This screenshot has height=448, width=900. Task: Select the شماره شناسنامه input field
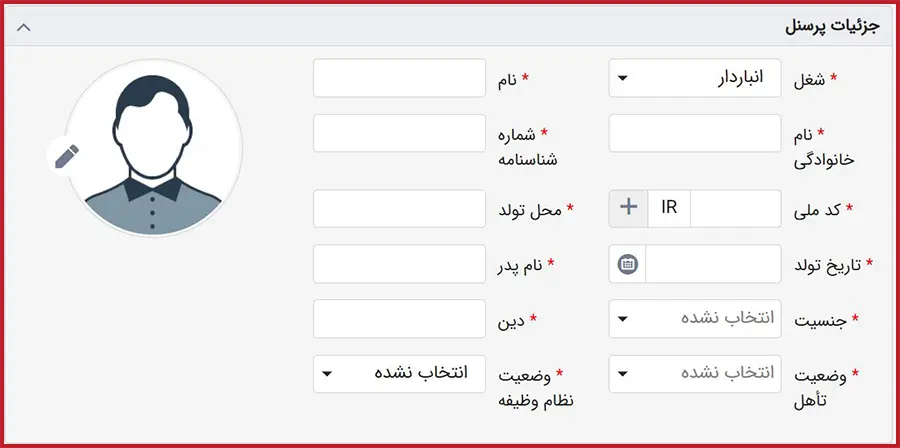399,133
